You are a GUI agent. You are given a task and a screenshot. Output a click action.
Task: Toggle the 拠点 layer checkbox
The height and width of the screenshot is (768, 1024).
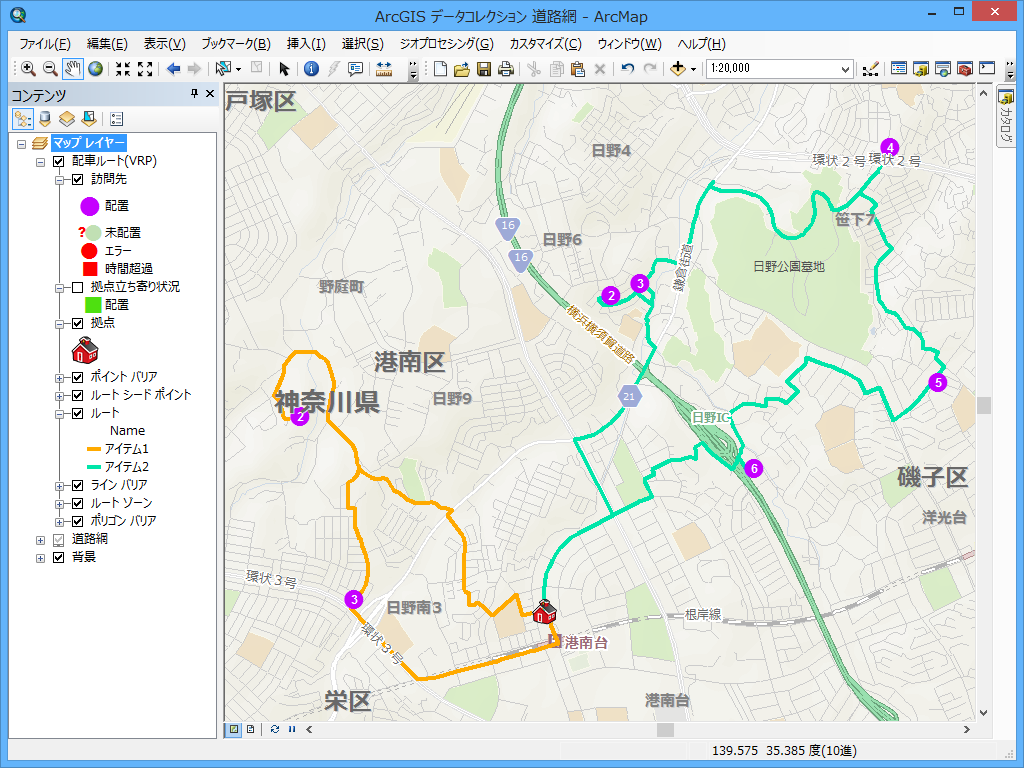coord(77,323)
